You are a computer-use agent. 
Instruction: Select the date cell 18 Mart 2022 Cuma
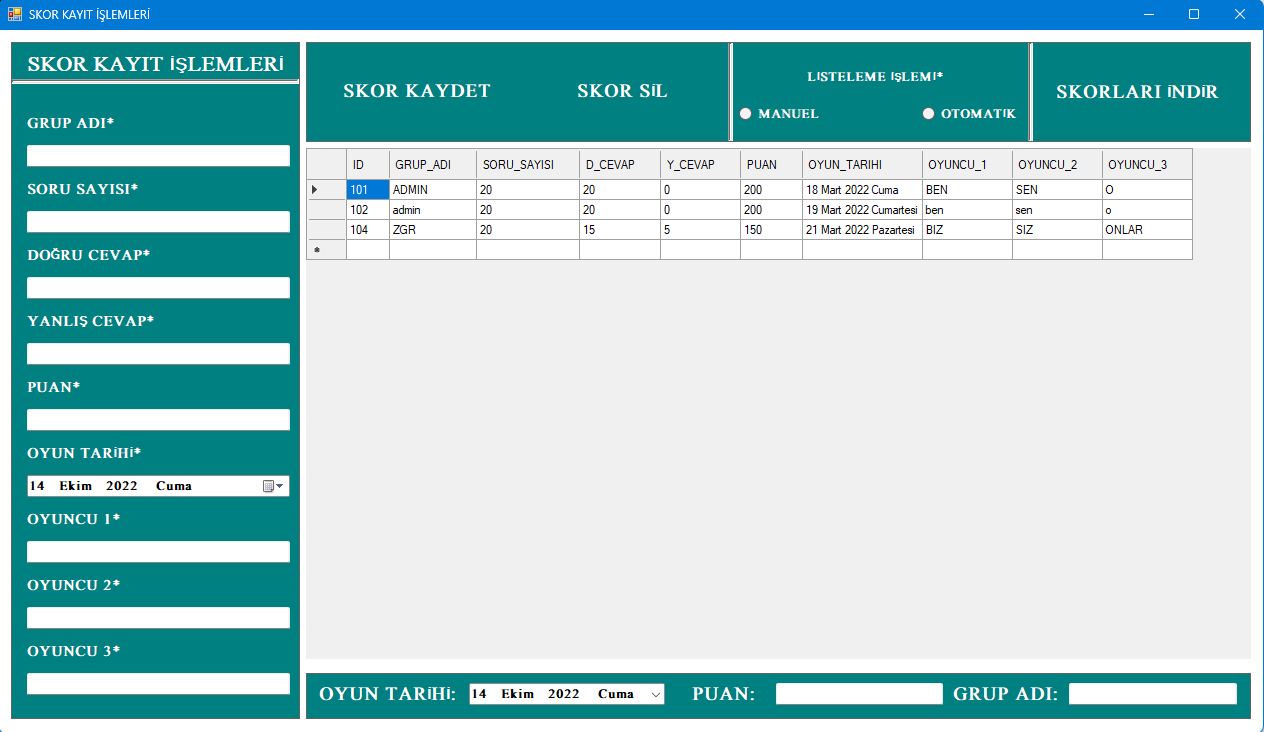click(862, 190)
